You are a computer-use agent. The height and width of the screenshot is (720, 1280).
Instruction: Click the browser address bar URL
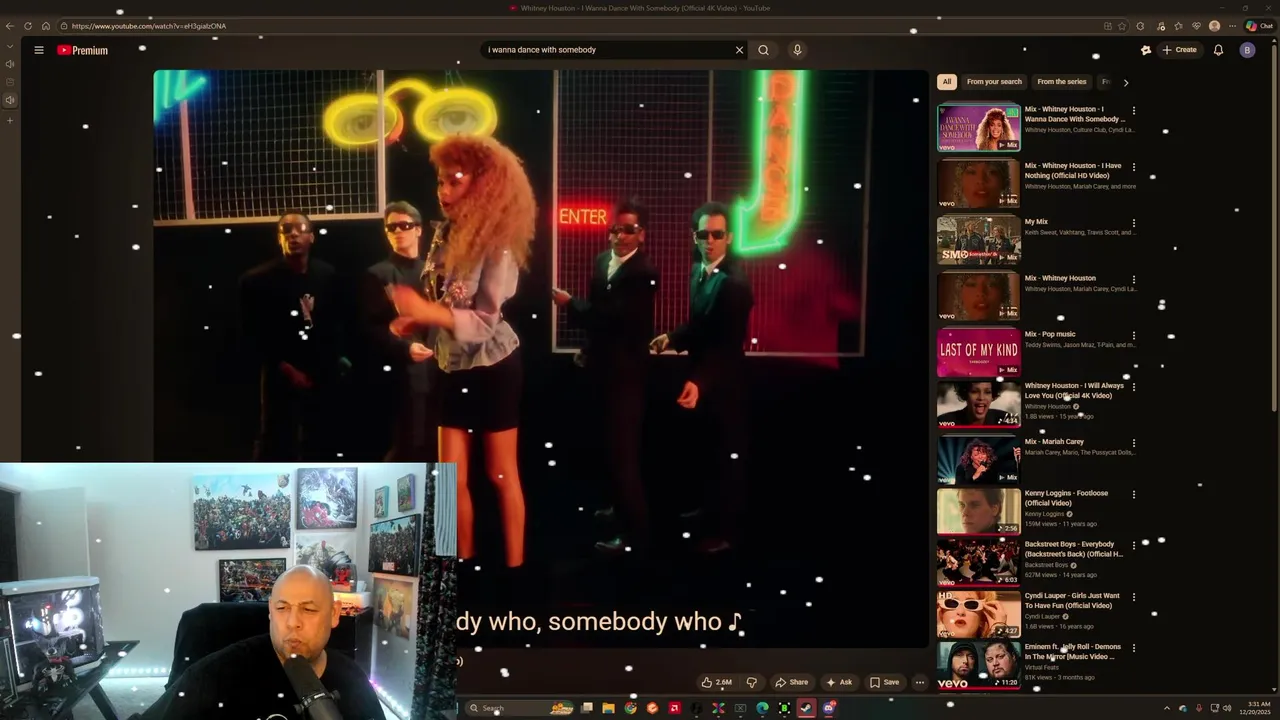pos(149,26)
